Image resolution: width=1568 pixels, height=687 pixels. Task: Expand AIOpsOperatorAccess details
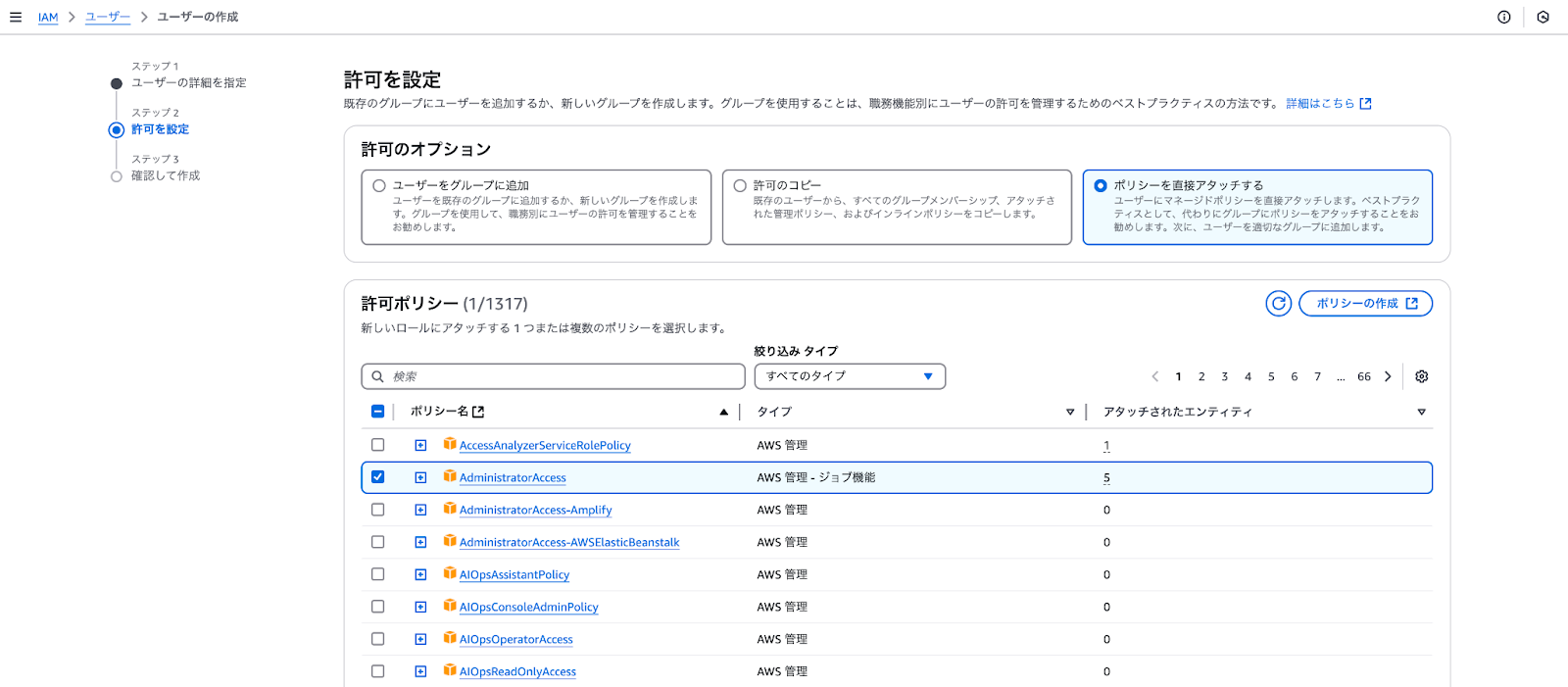click(420, 639)
